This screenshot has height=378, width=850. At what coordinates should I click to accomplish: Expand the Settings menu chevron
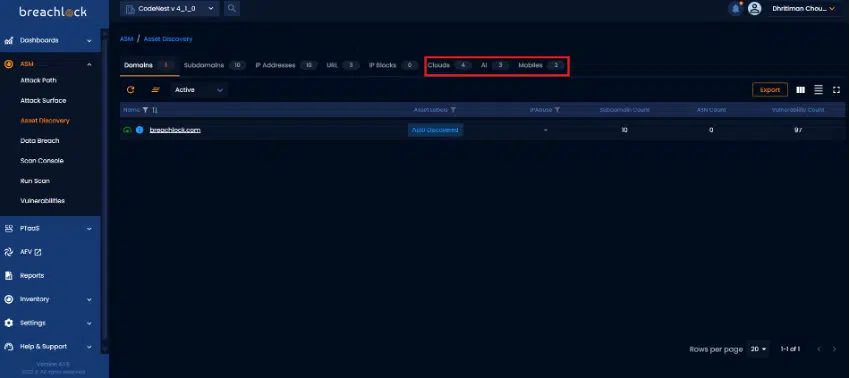tap(89, 323)
